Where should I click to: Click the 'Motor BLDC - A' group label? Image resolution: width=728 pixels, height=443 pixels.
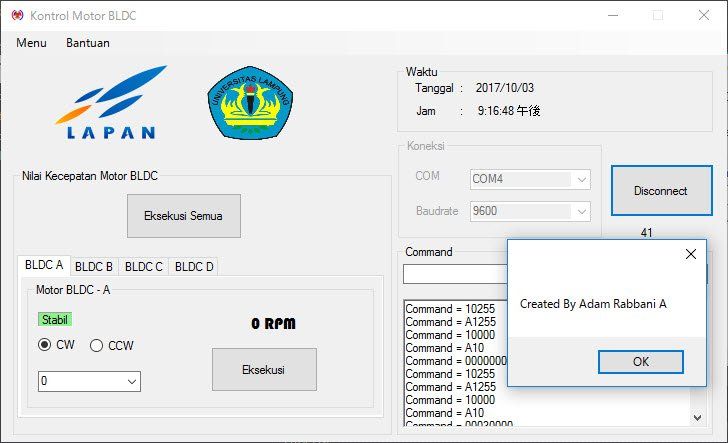click(x=73, y=290)
